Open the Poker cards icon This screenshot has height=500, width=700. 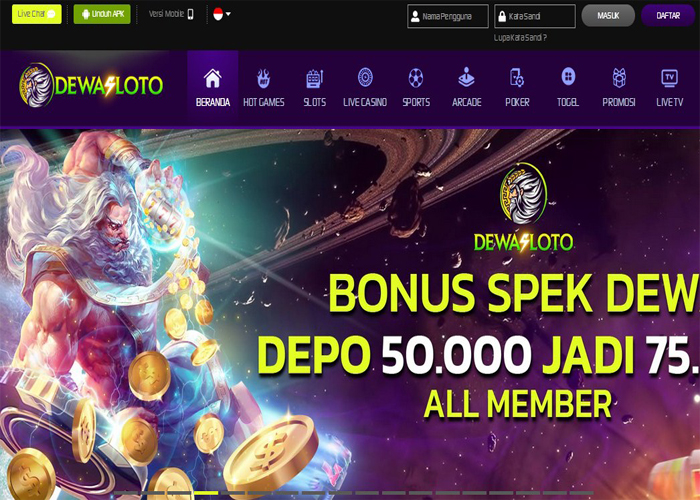[x=517, y=78]
